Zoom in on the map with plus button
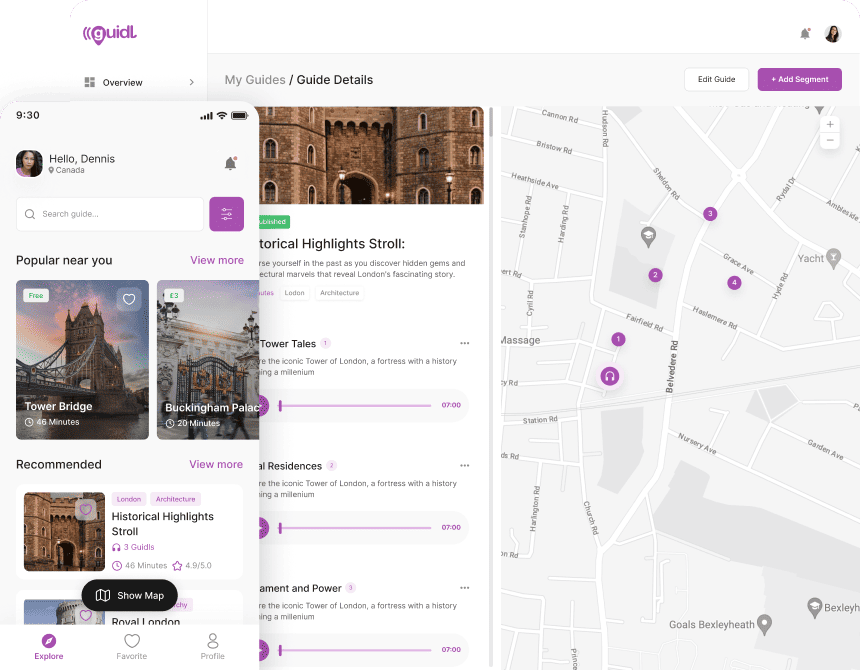Screen dimensions: 860x670 (830, 124)
